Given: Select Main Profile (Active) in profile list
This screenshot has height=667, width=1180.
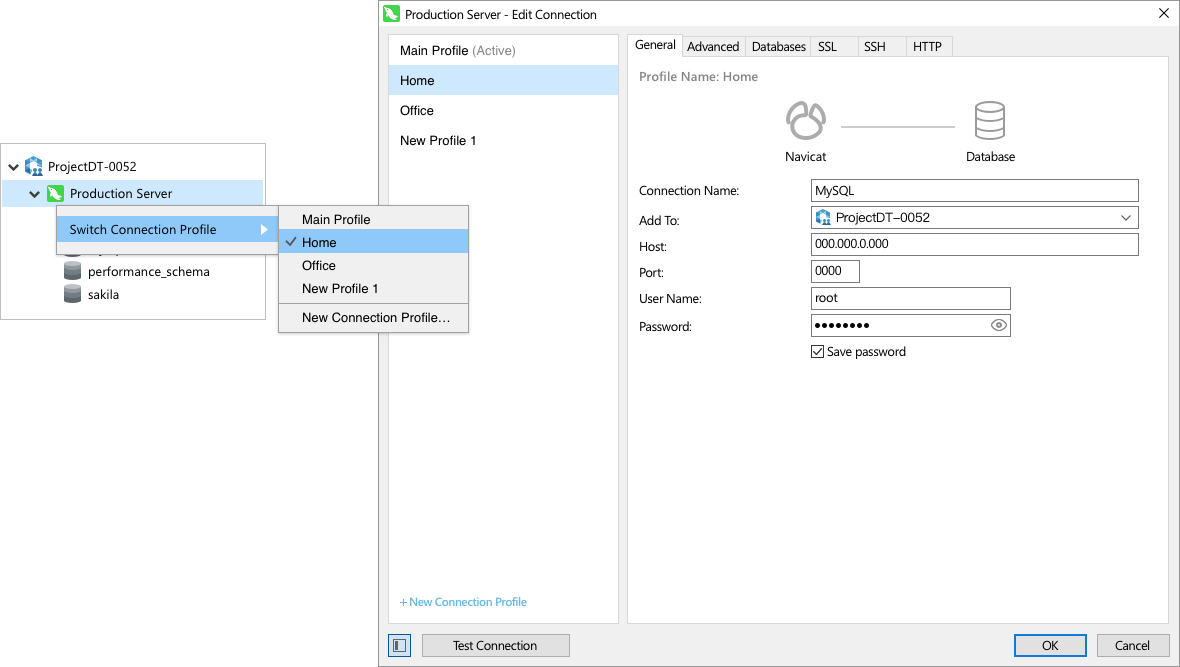Looking at the screenshot, I should [x=503, y=50].
